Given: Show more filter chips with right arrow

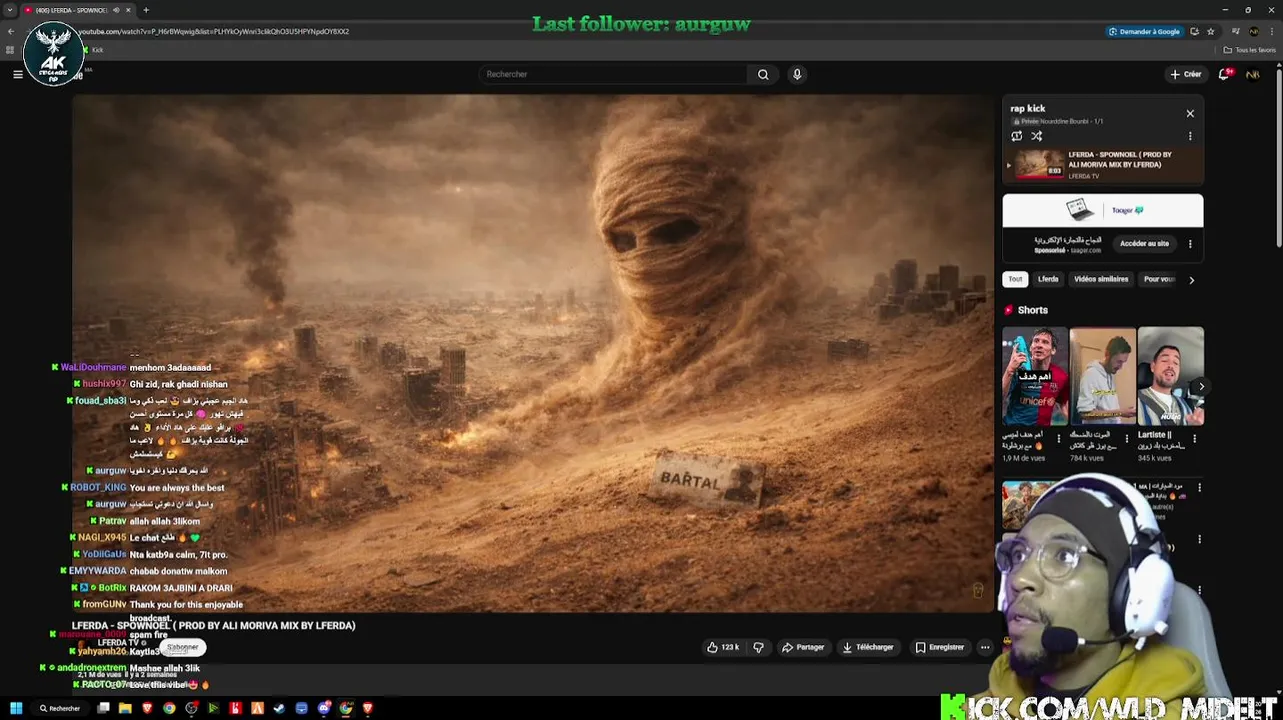Looking at the screenshot, I should 1191,280.
